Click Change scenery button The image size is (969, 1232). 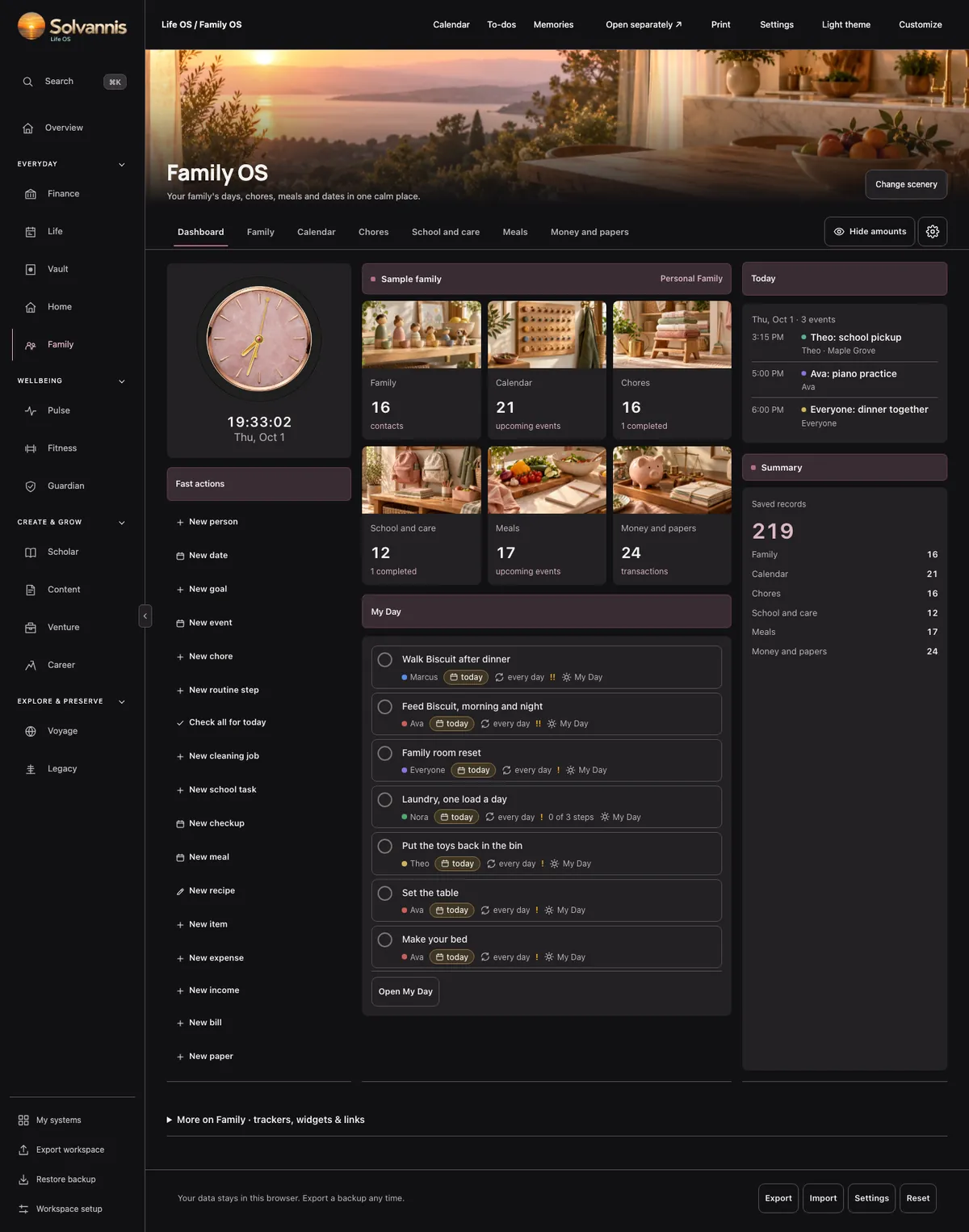pyautogui.click(x=906, y=184)
